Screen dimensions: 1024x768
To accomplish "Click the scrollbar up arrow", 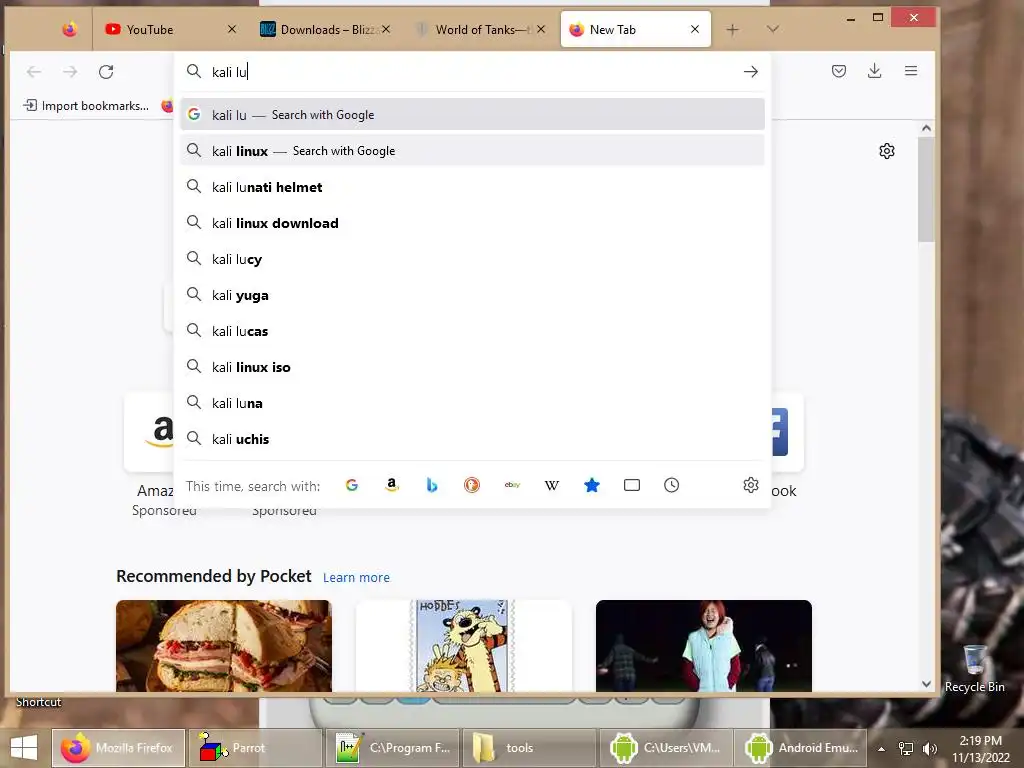I will (926, 129).
